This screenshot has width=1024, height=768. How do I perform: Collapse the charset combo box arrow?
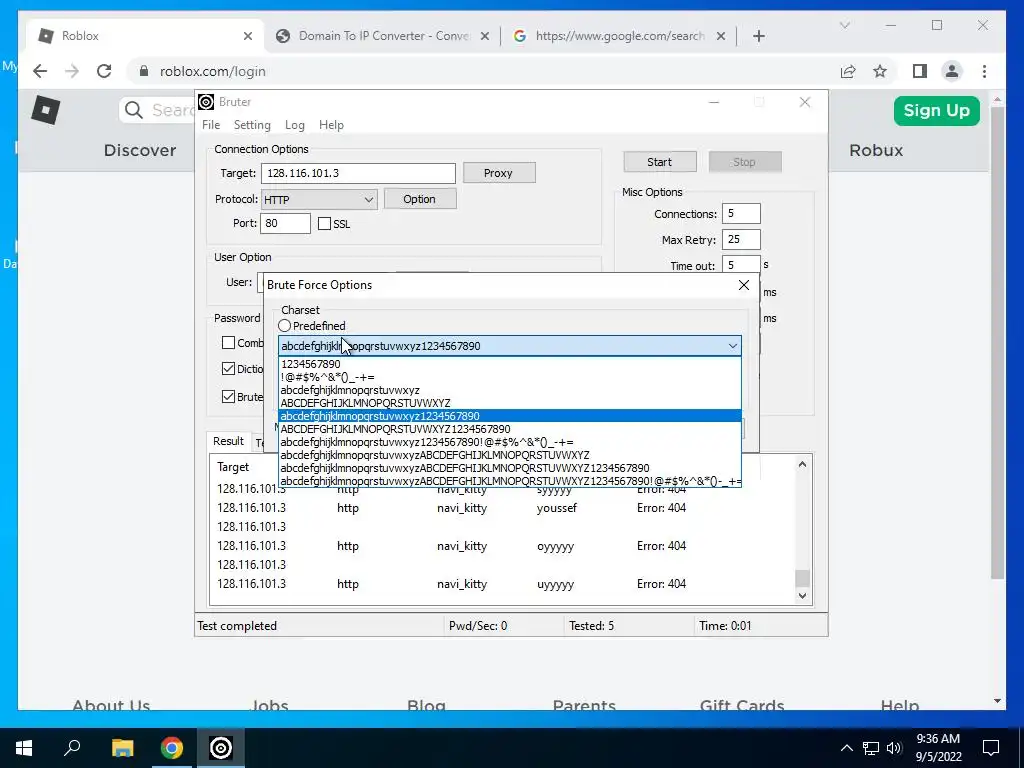(733, 346)
